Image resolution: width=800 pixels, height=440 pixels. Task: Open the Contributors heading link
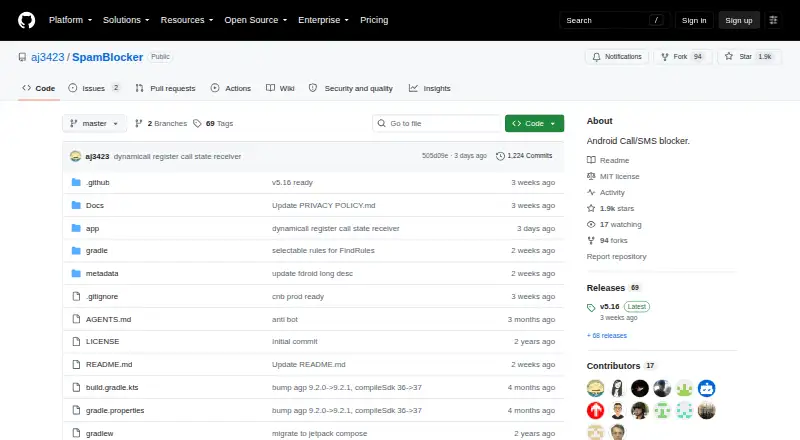[620, 366]
